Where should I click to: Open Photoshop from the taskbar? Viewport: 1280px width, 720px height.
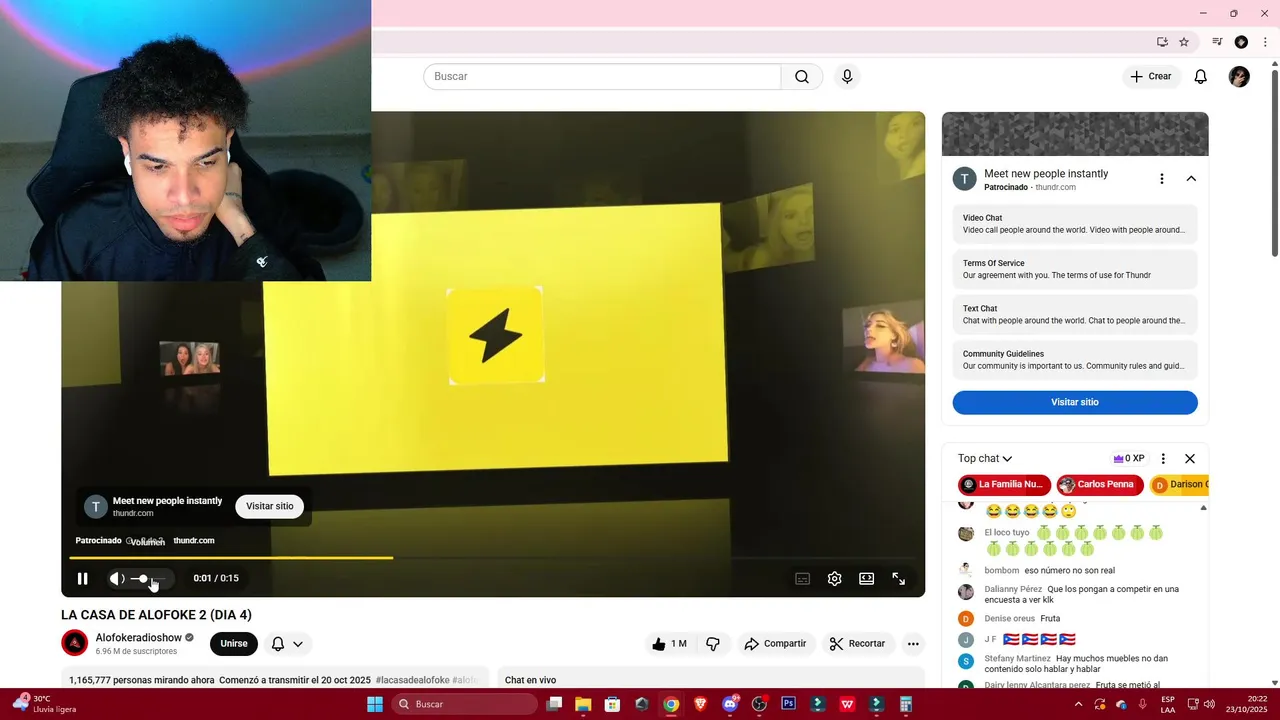788,704
